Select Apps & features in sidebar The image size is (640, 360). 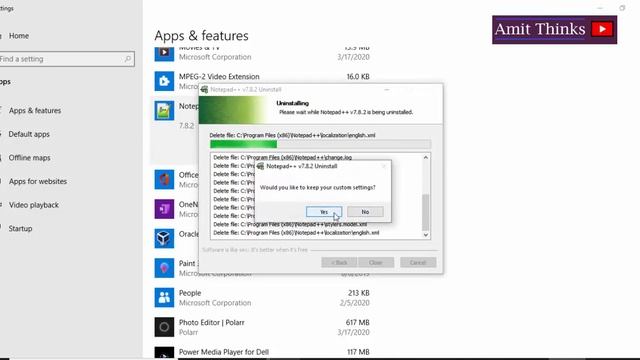coord(35,111)
